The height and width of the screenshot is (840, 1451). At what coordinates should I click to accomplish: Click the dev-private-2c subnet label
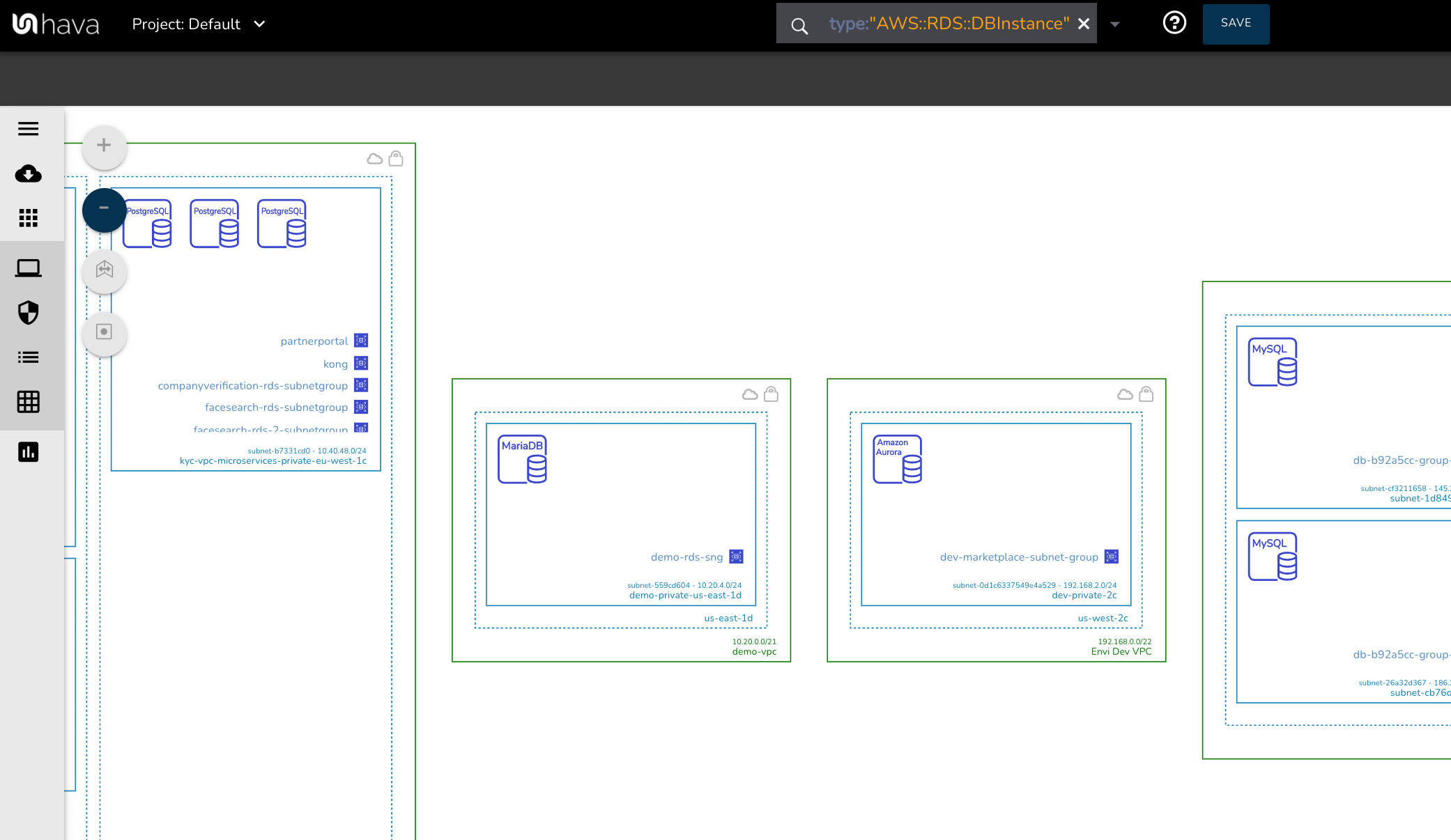coord(1084,596)
